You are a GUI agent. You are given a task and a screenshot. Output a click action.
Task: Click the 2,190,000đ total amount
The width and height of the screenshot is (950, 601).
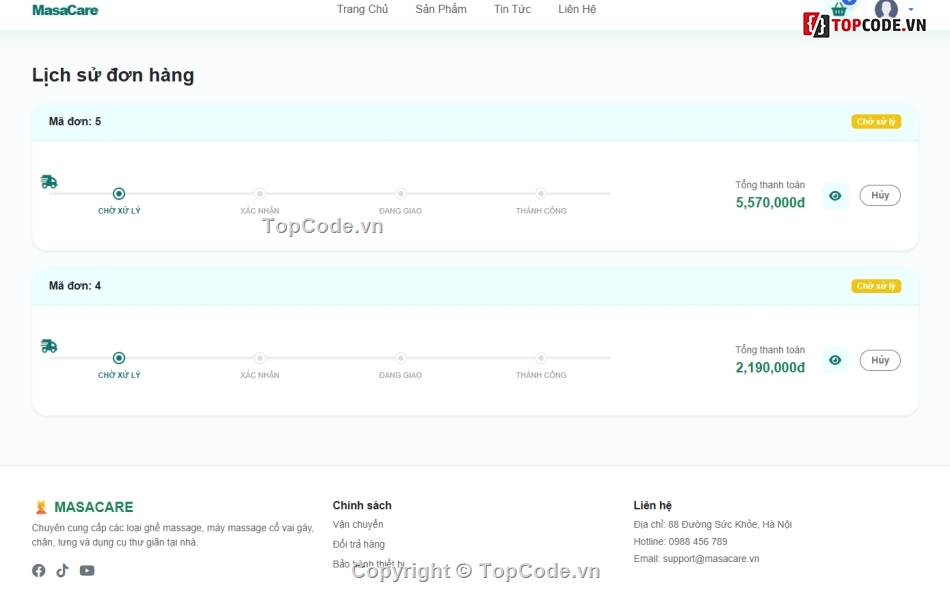click(770, 367)
